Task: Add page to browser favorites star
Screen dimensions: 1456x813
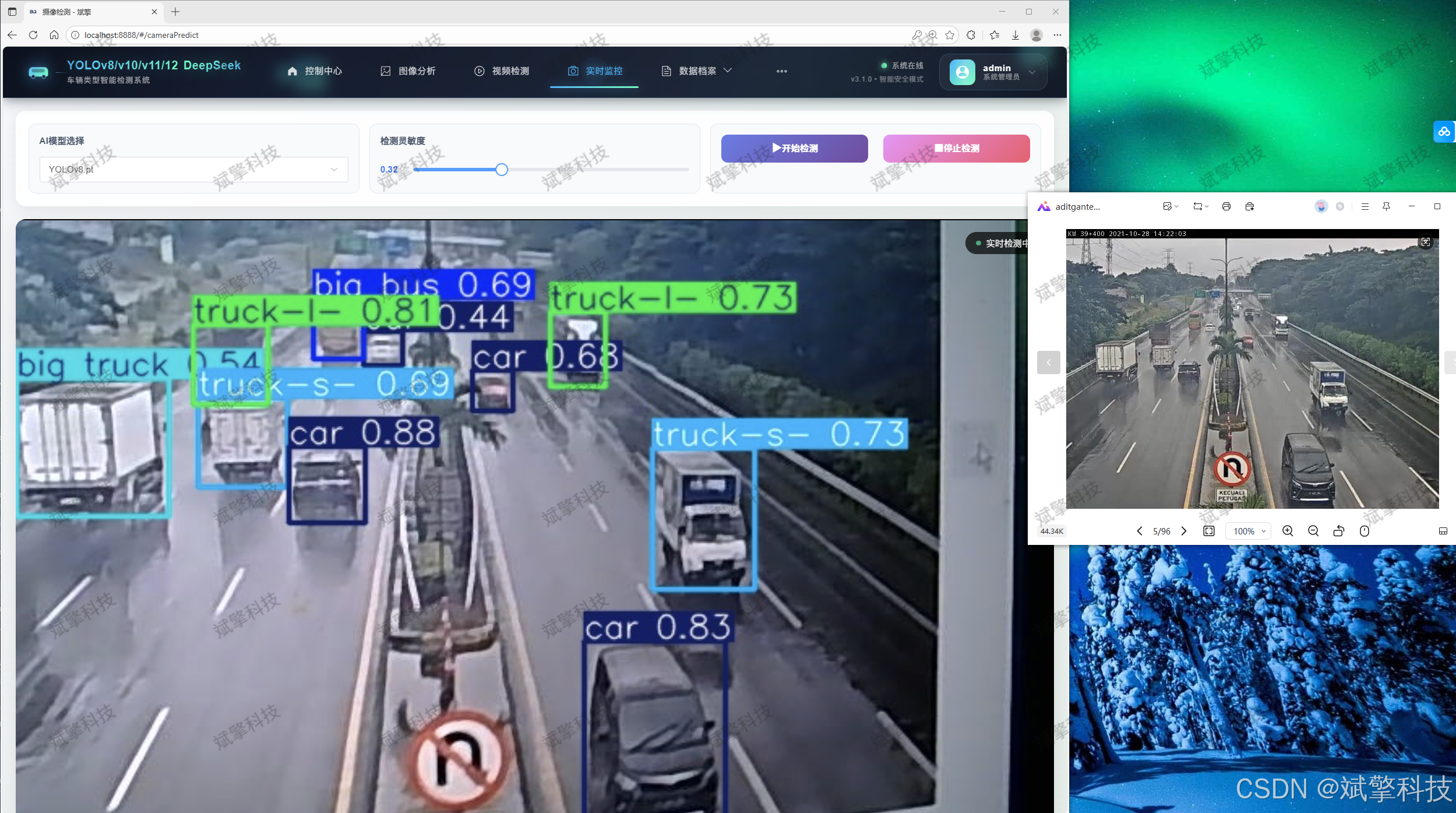Action: (x=950, y=35)
